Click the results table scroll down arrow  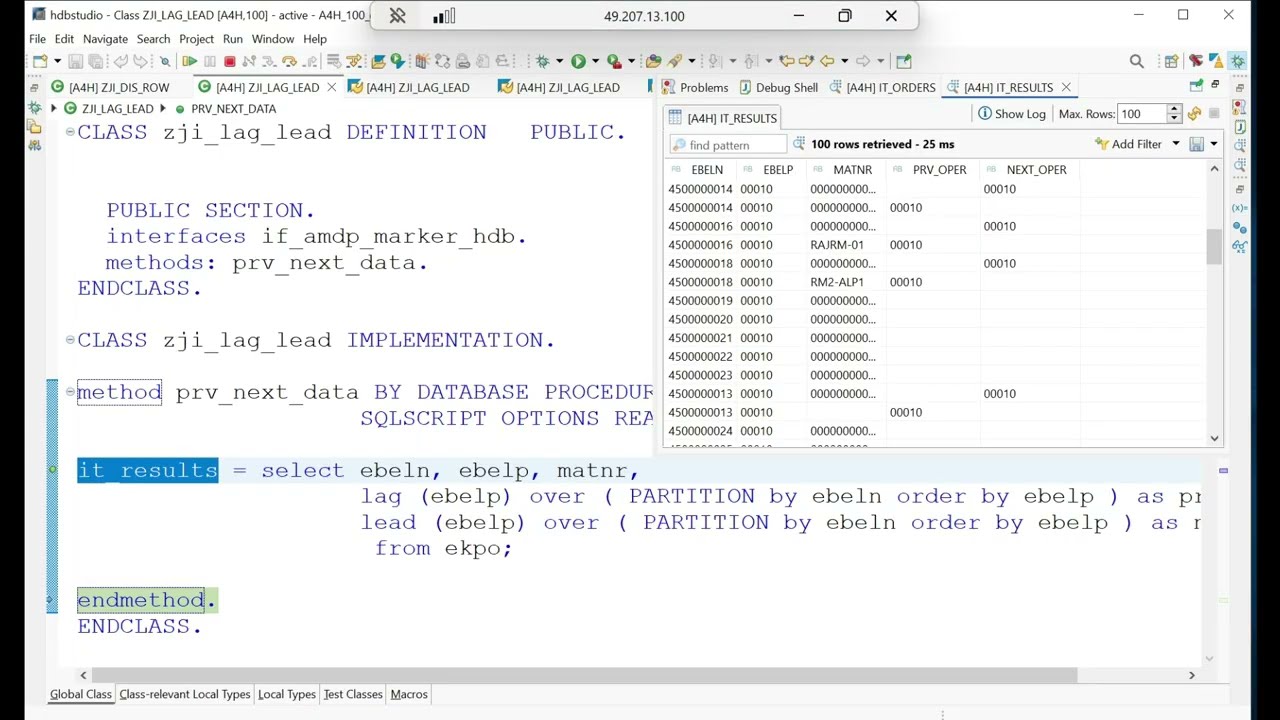(1215, 438)
